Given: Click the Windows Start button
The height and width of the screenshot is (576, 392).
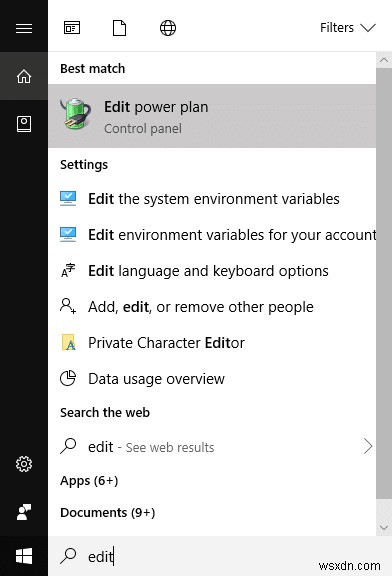Looking at the screenshot, I should pos(24,556).
